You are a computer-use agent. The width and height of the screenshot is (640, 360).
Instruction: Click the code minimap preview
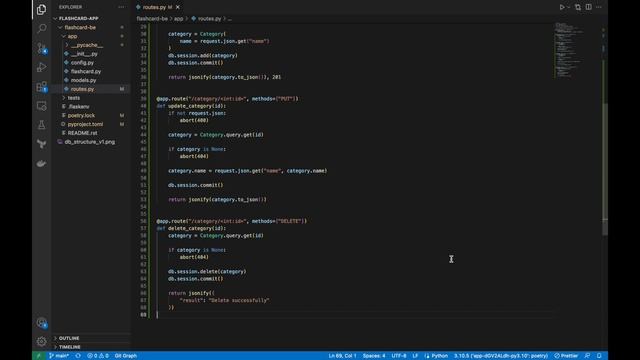[x=569, y=50]
